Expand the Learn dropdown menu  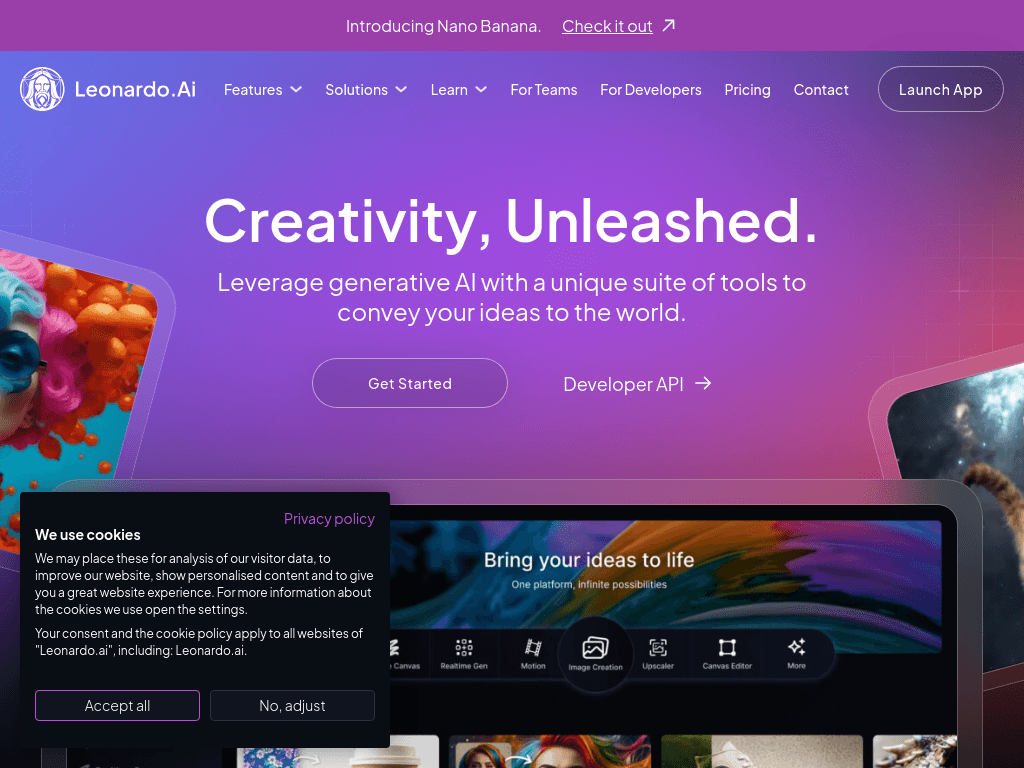tap(458, 89)
